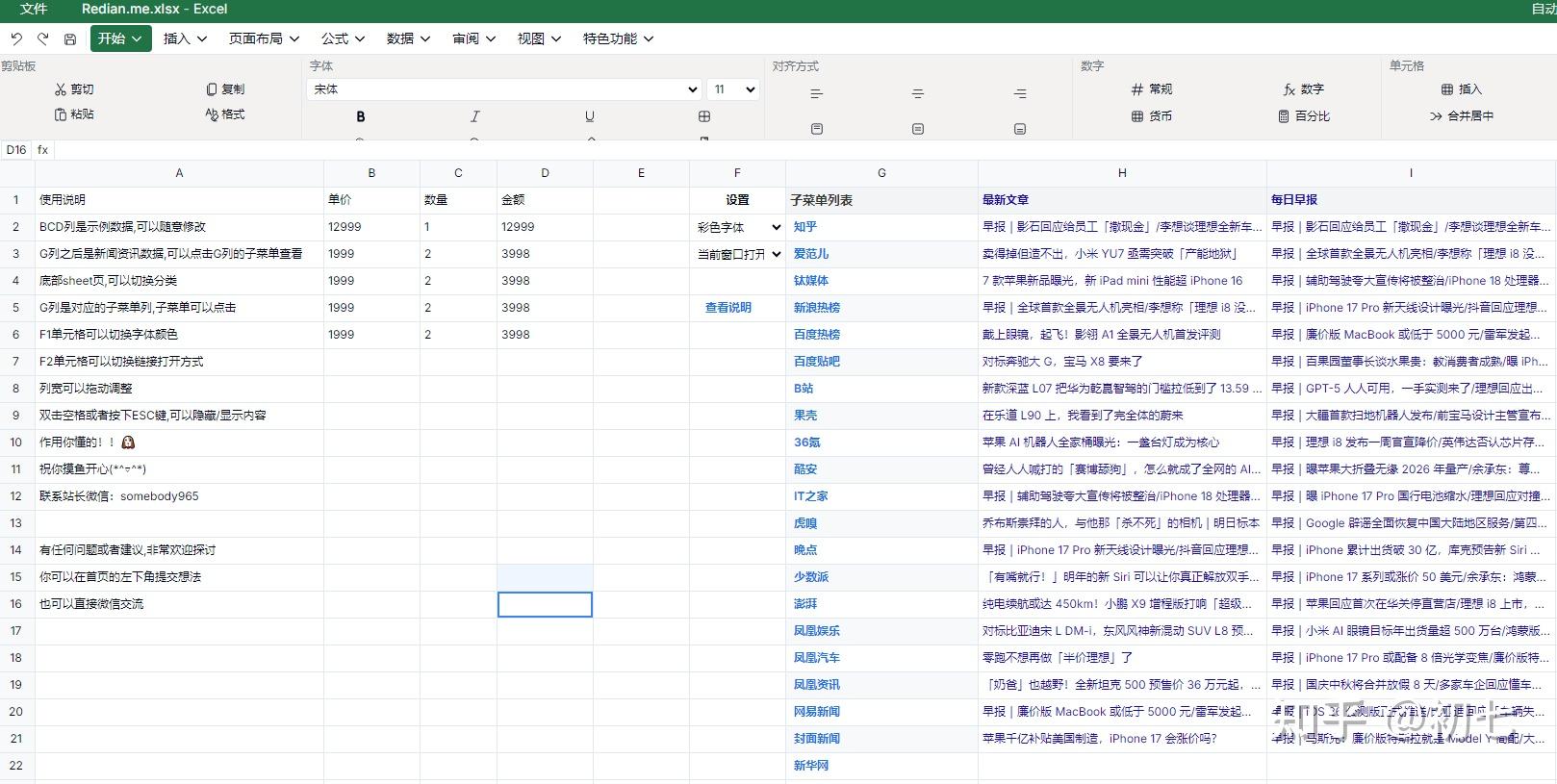Image resolution: width=1557 pixels, height=784 pixels.
Task: Open the 插入 menu in the menu bar
Action: [186, 38]
